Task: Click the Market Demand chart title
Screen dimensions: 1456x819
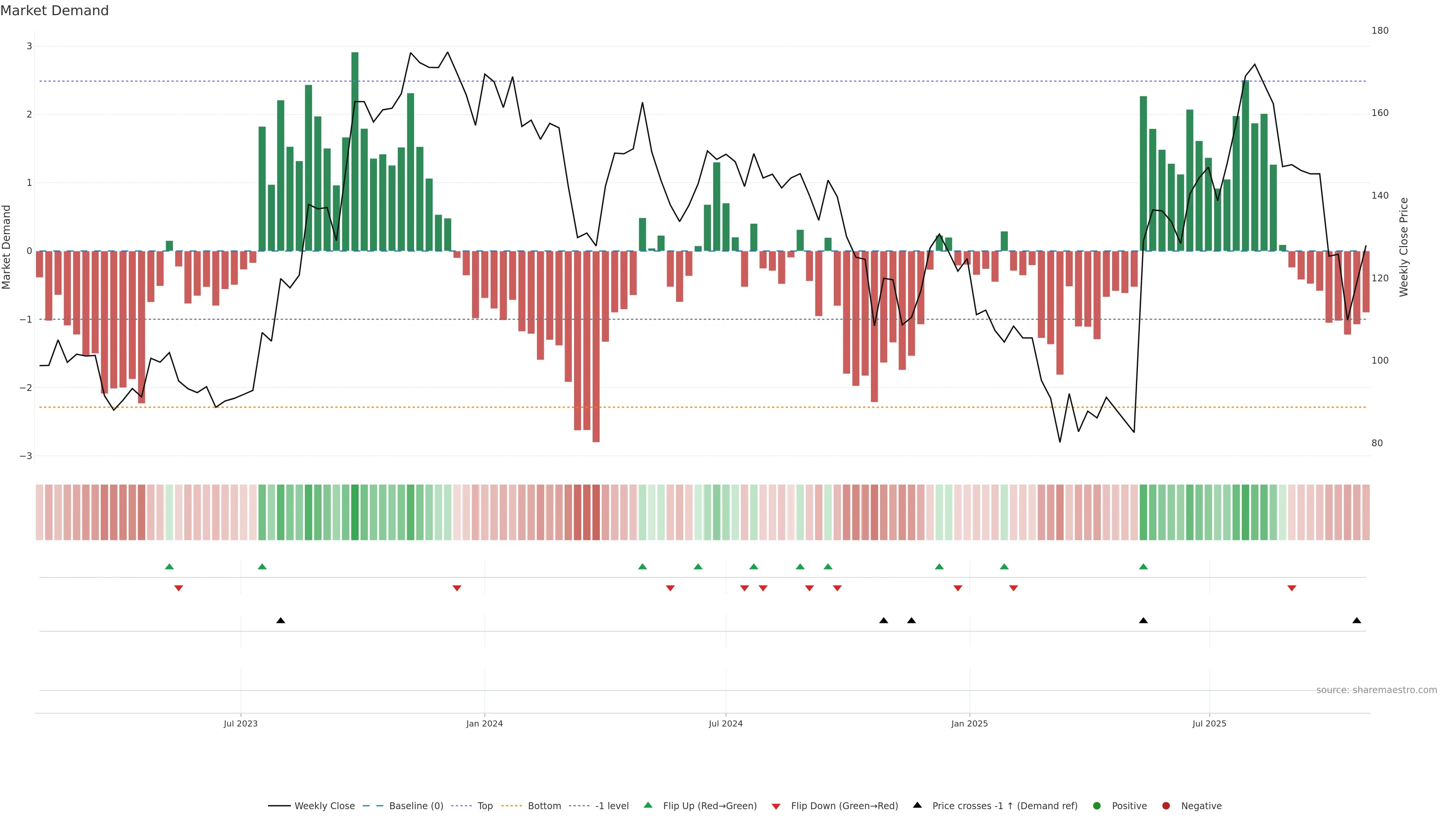Action: click(x=54, y=11)
